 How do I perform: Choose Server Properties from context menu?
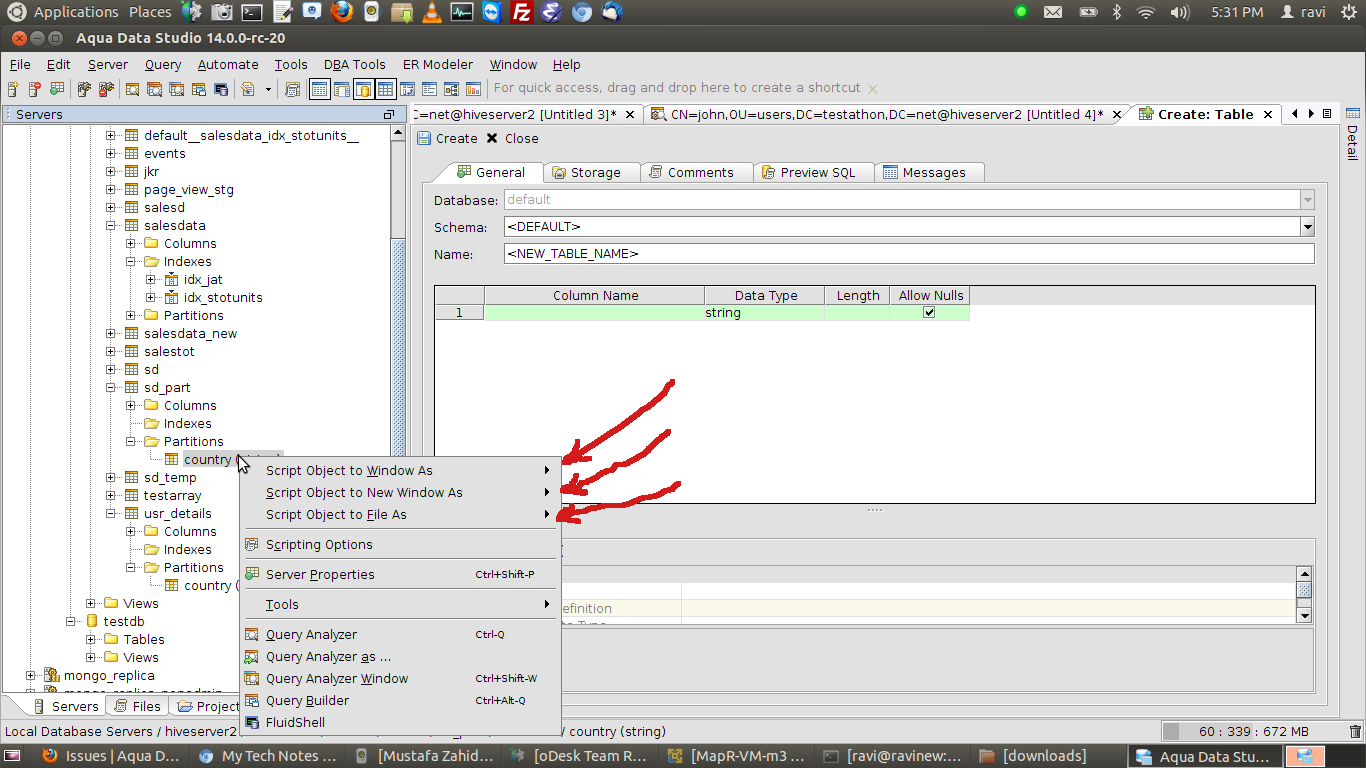[400, 575]
